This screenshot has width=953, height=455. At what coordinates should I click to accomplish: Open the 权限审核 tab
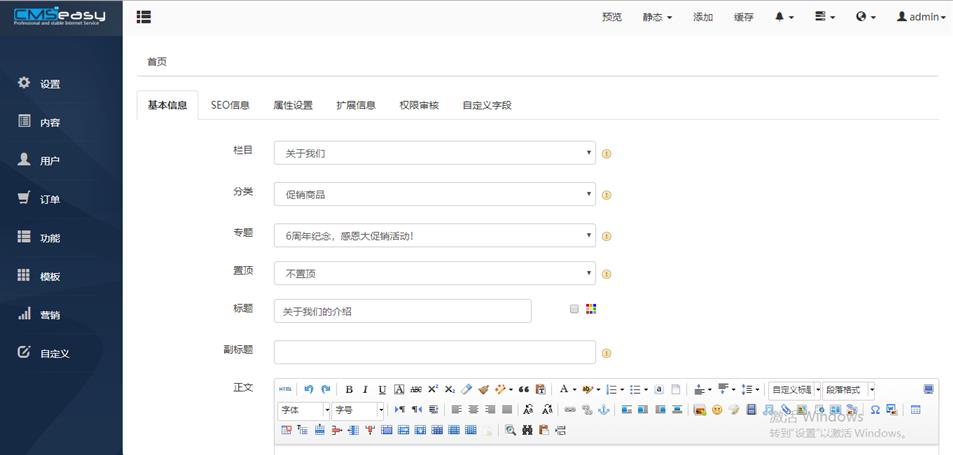tap(419, 105)
